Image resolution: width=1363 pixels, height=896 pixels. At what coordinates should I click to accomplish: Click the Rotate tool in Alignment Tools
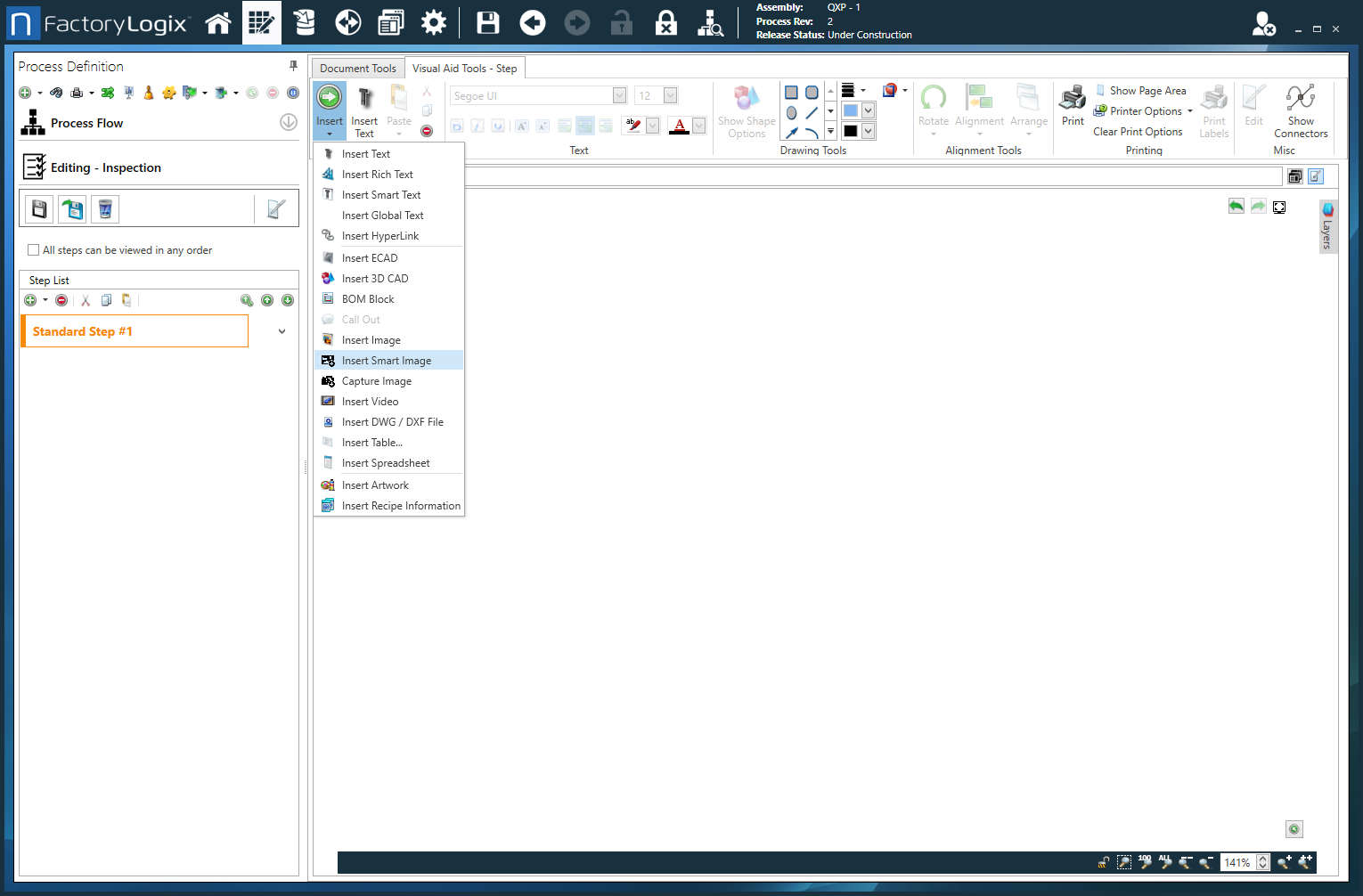pos(934,110)
